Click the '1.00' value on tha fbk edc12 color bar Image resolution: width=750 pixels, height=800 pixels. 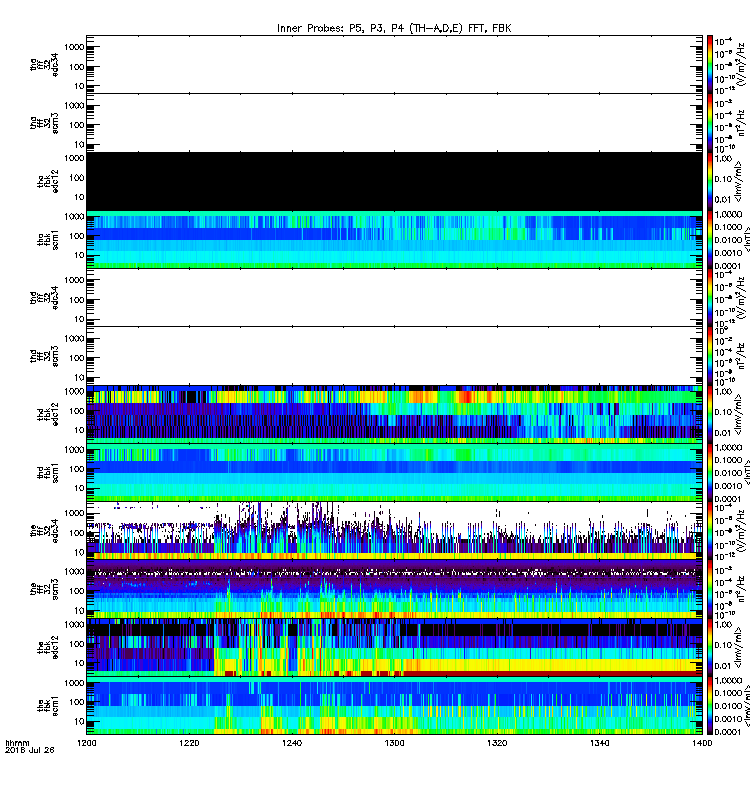pyautogui.click(x=723, y=159)
